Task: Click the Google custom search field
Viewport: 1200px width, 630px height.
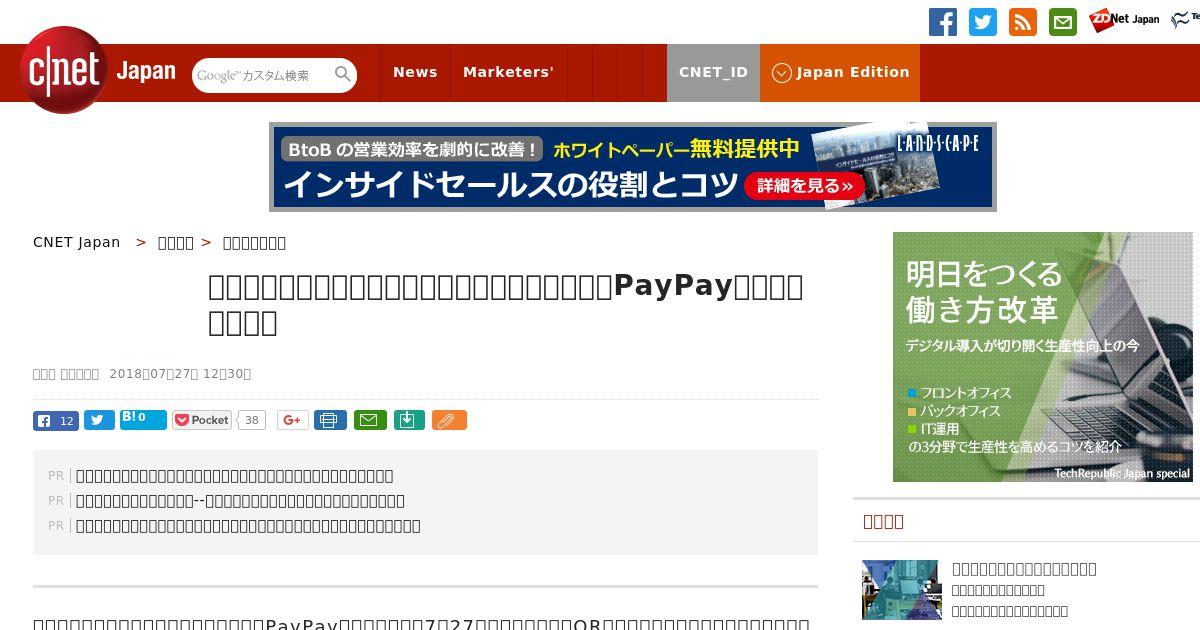Action: pos(262,75)
